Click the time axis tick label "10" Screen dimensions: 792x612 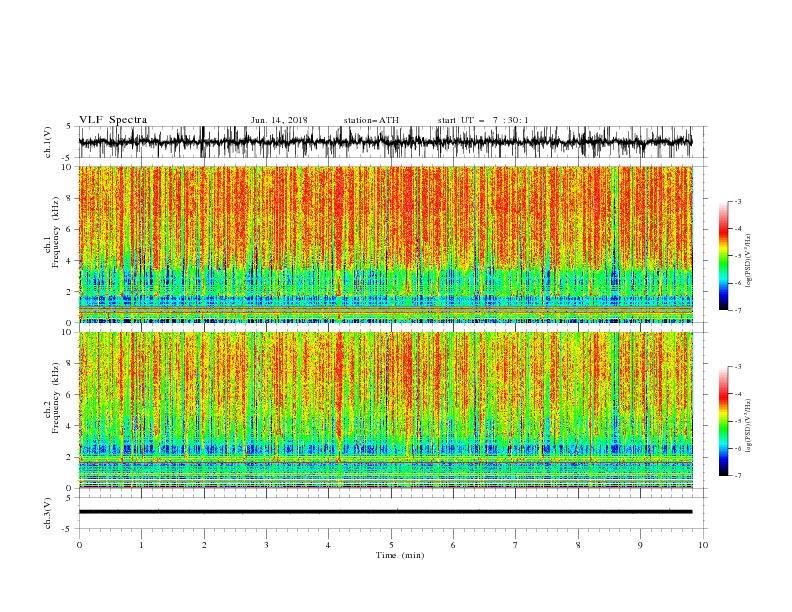[703, 545]
